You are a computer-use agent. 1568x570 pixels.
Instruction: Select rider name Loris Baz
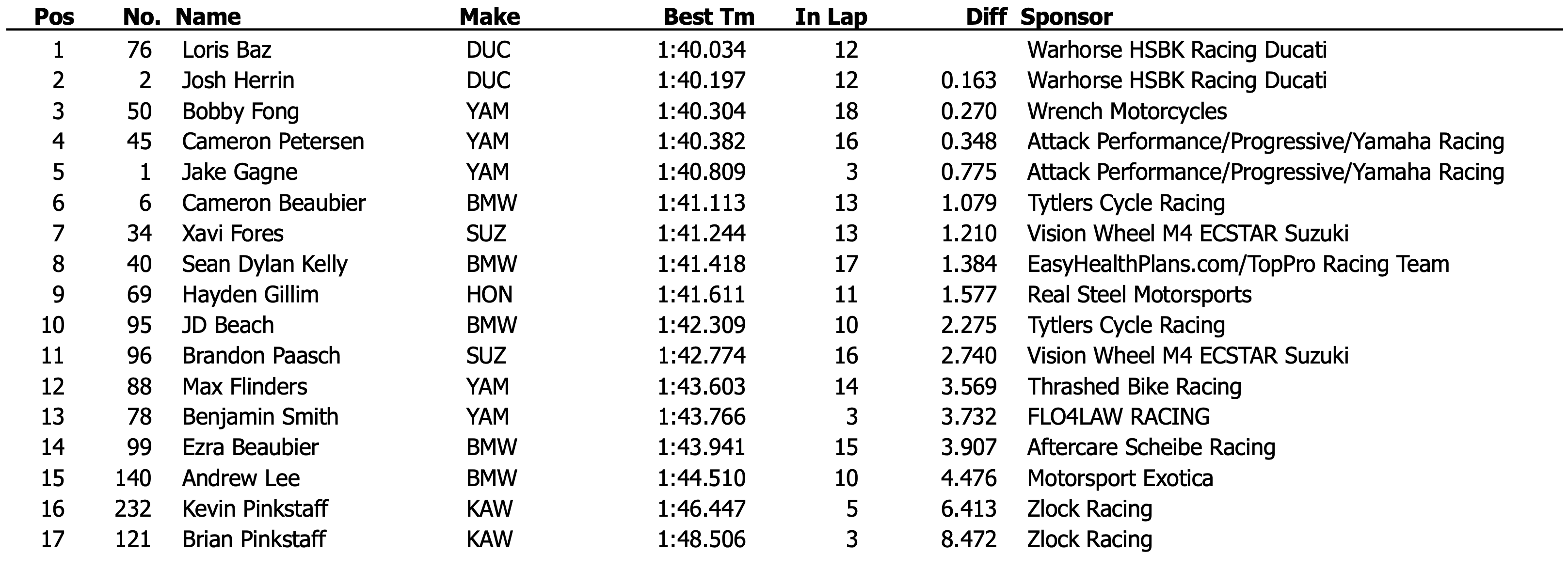[x=226, y=50]
